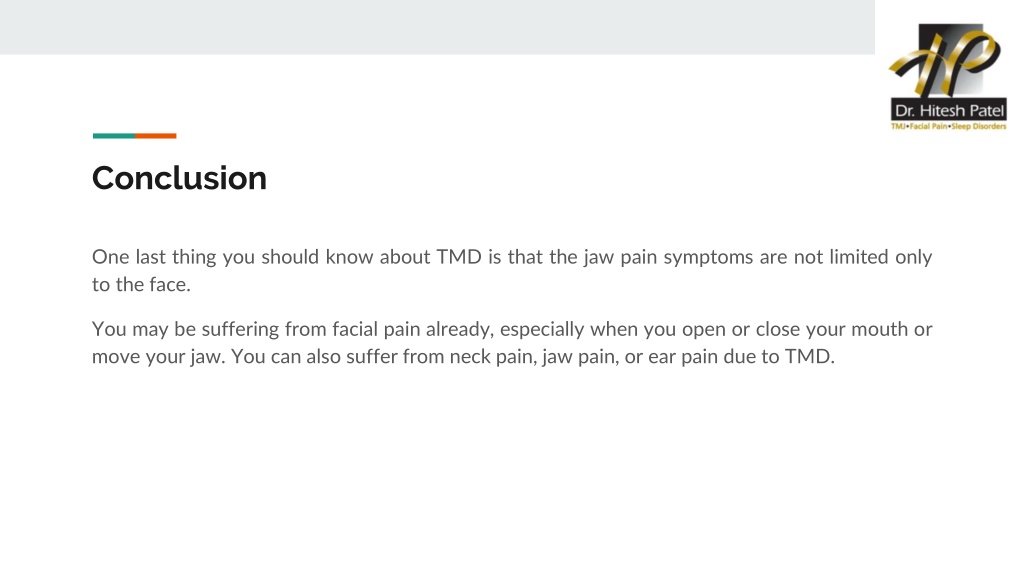Click the "Conclusion" slide heading
This screenshot has height=576, width=1024.
(180, 178)
